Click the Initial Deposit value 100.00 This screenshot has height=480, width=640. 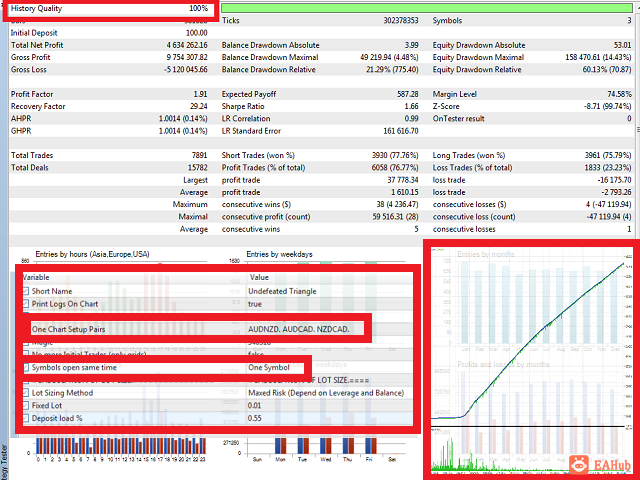coord(197,33)
